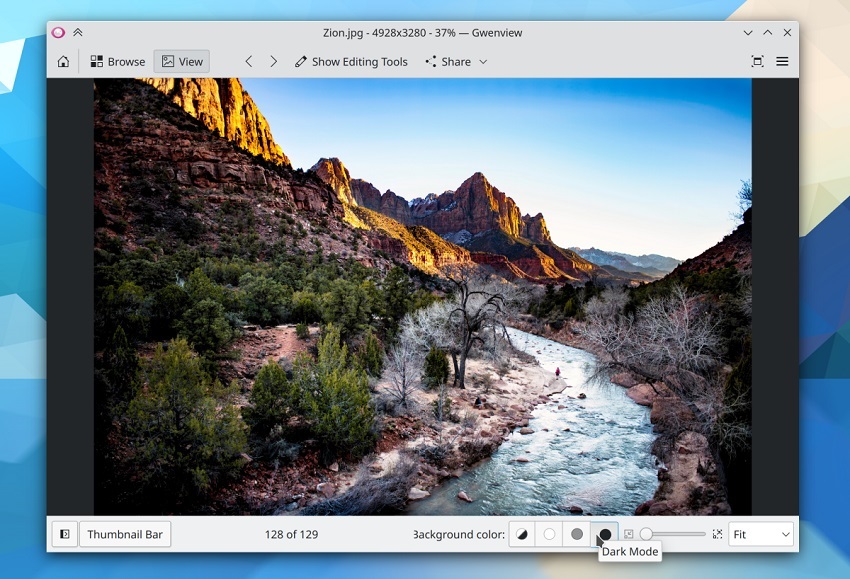Select the auto half-circle background color option
The width and height of the screenshot is (850, 579).
[x=522, y=534]
